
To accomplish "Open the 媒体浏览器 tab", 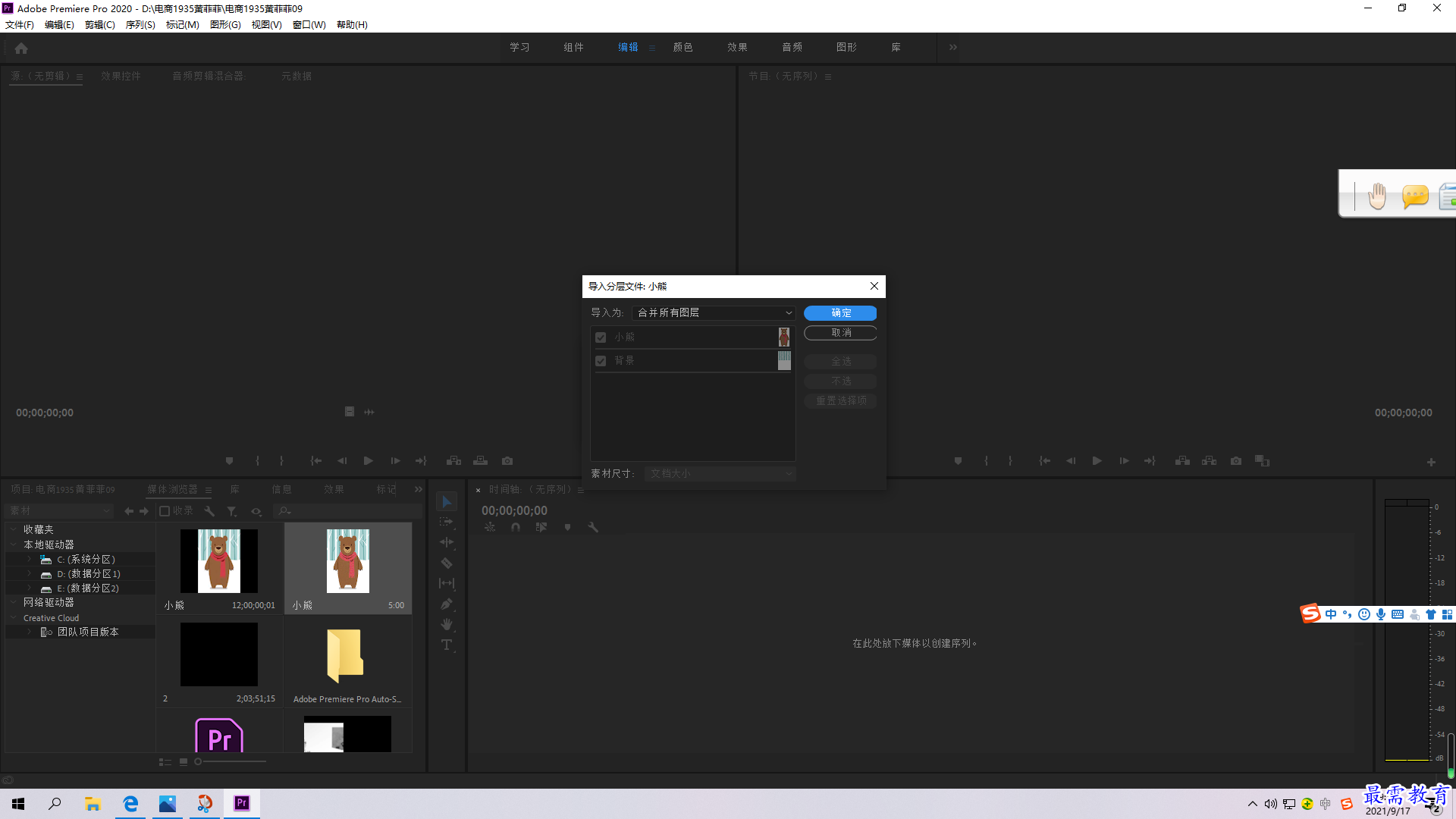I will click(x=173, y=489).
